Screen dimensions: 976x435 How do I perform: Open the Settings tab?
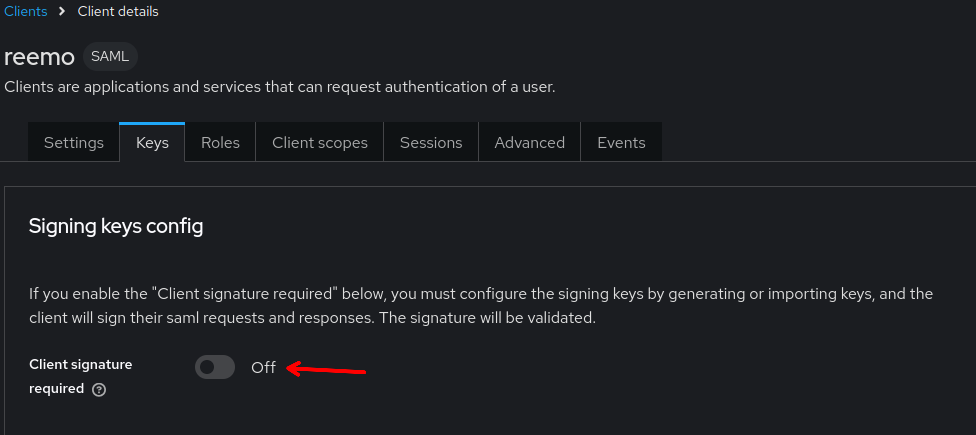[x=74, y=142]
